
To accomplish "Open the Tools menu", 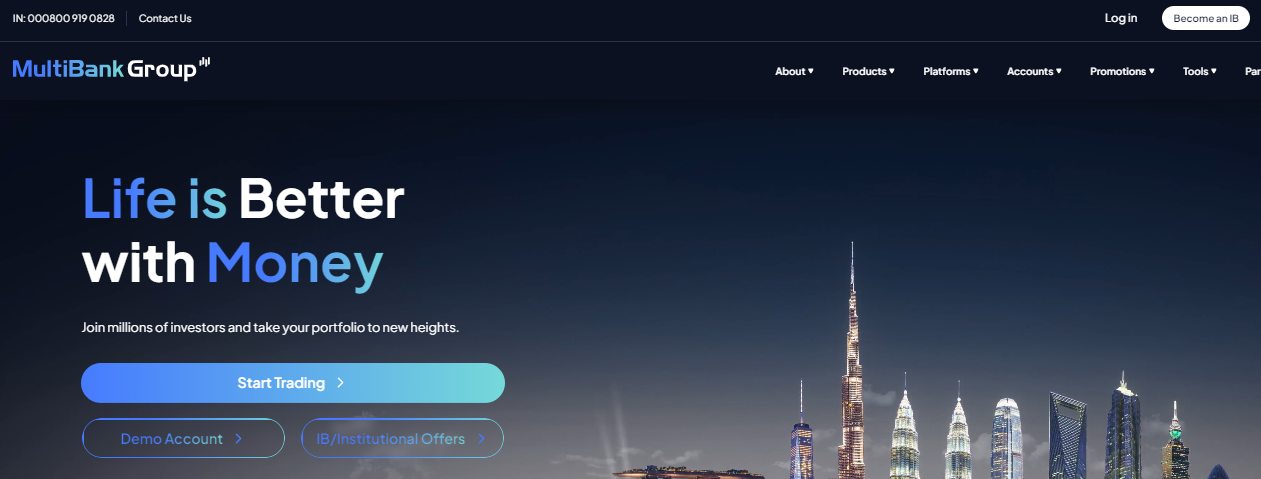I will pyautogui.click(x=1199, y=71).
